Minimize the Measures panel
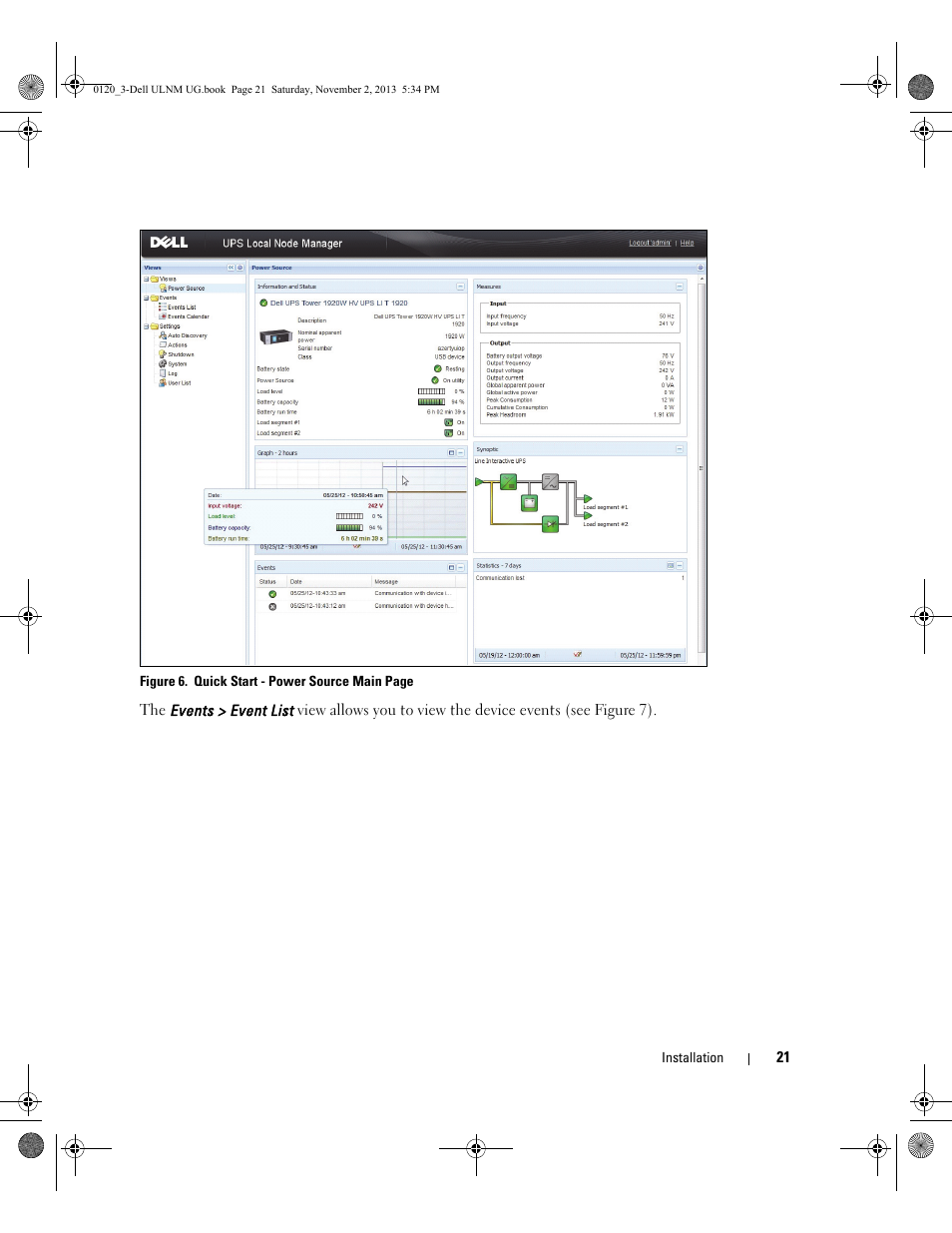 coord(680,287)
